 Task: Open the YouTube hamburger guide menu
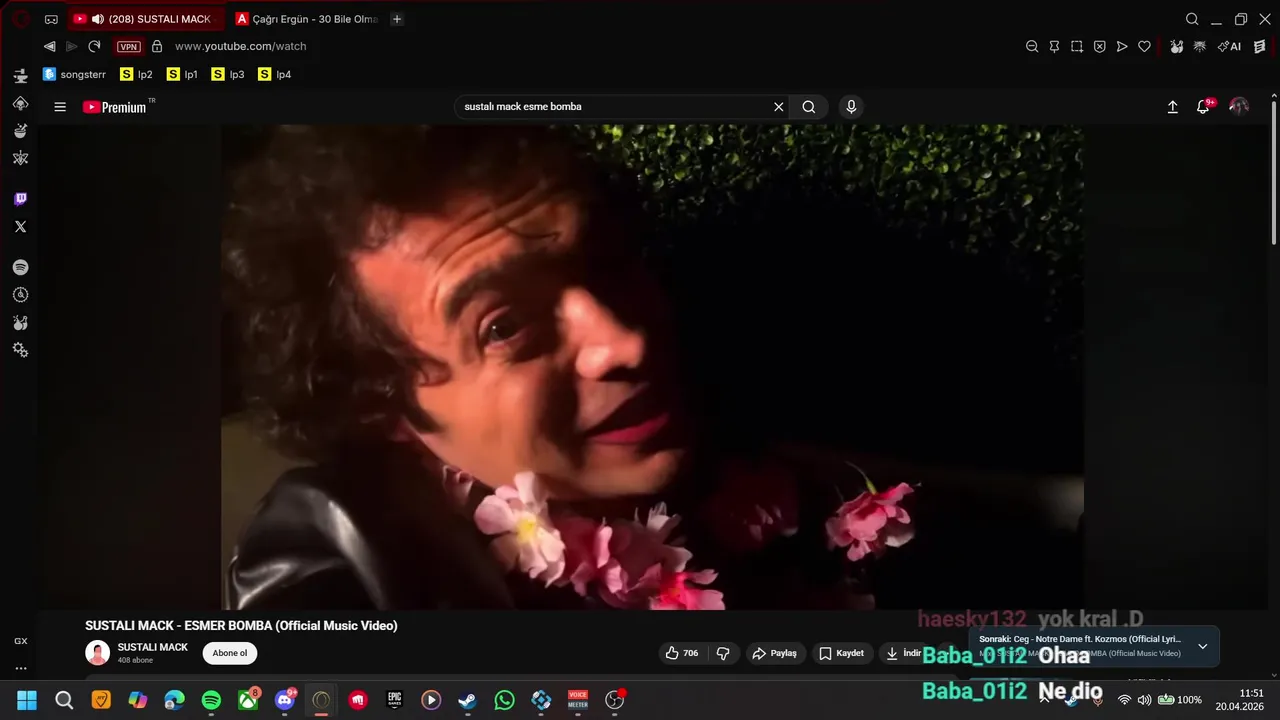tap(60, 107)
